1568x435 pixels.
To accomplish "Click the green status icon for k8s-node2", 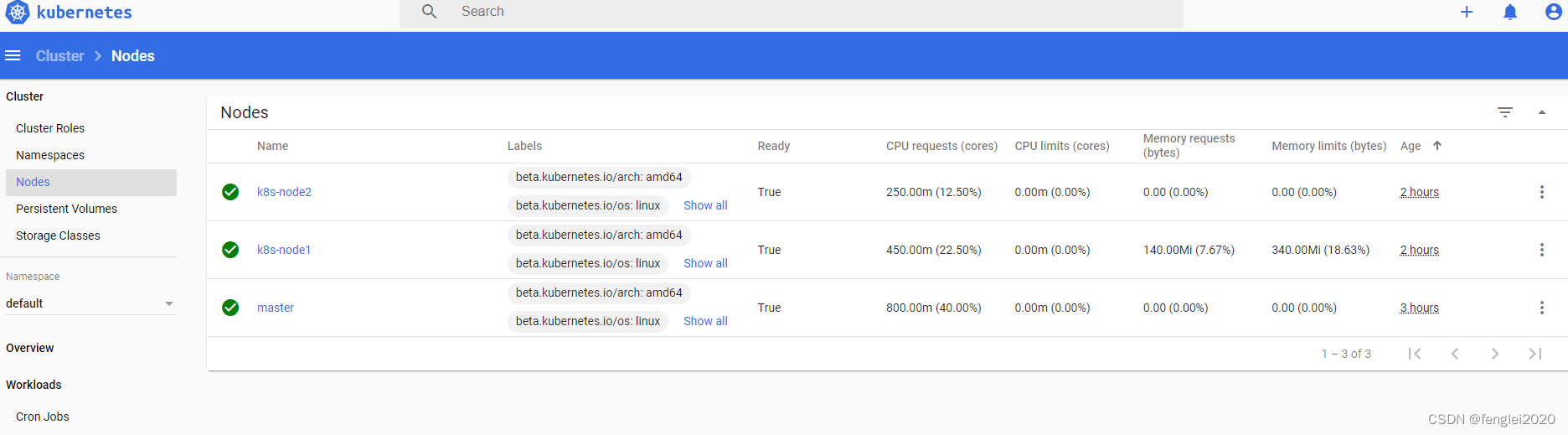I will point(230,192).
